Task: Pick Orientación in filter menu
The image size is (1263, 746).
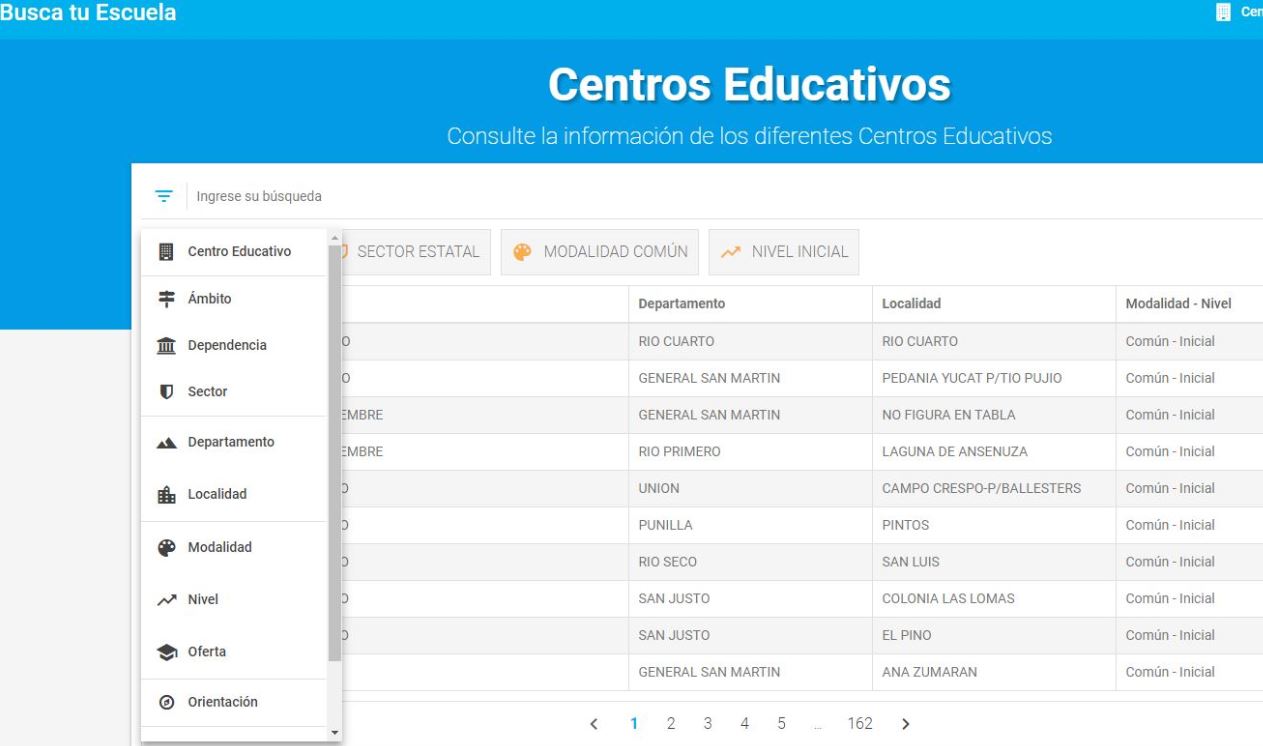Action: 234,702
